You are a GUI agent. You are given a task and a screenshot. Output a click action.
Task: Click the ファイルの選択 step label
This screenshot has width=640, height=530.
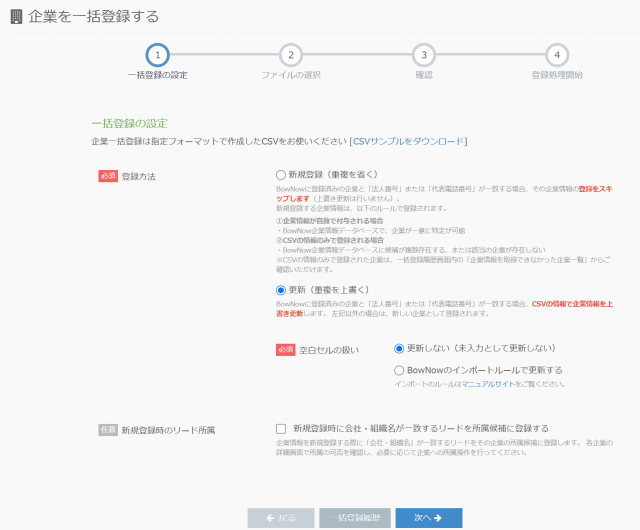[x=291, y=75]
